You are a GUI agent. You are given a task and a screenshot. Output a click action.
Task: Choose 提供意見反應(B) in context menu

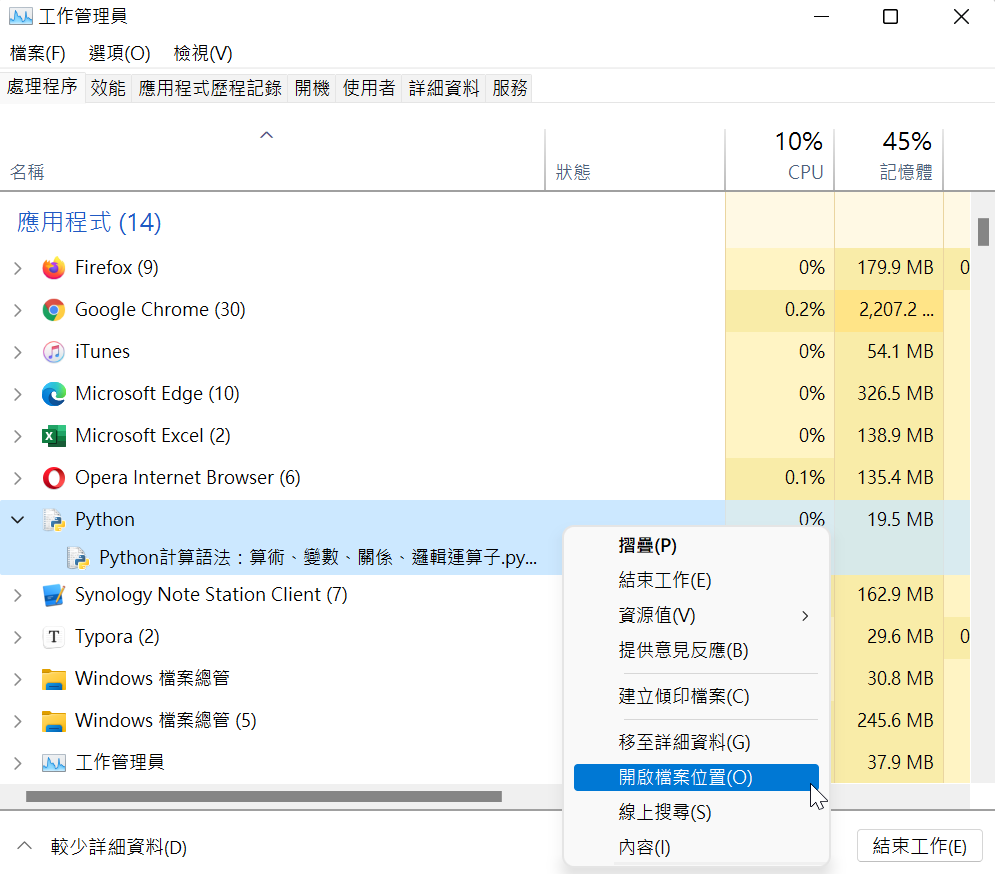696,650
